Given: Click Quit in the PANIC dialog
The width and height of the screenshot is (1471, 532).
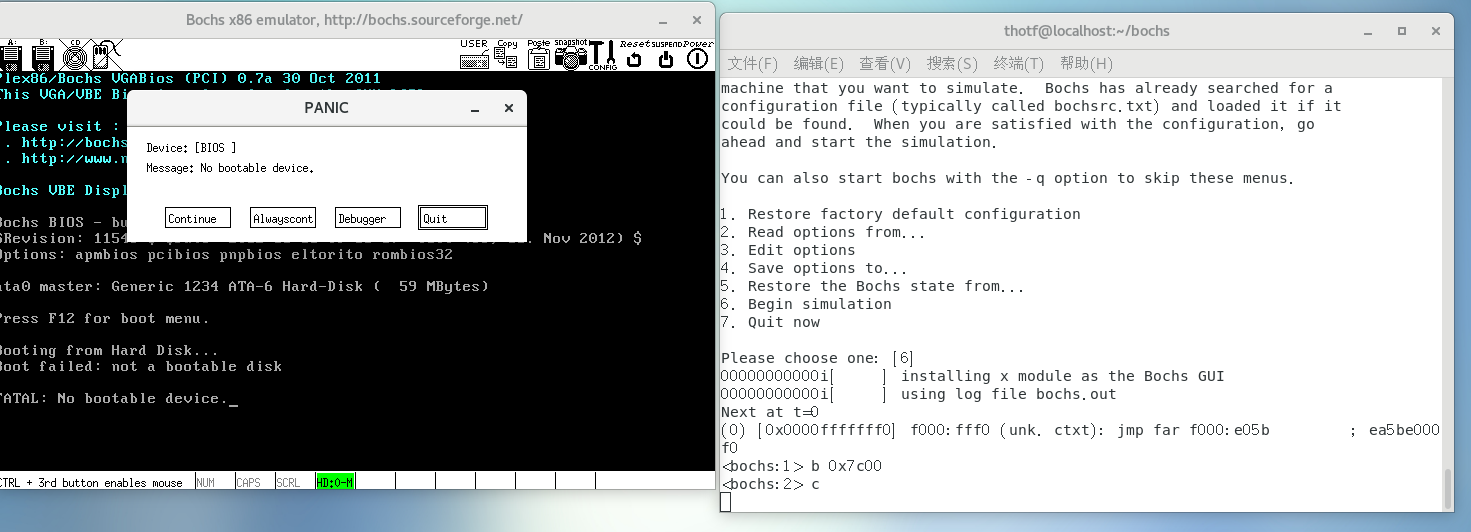Looking at the screenshot, I should click(x=453, y=218).
